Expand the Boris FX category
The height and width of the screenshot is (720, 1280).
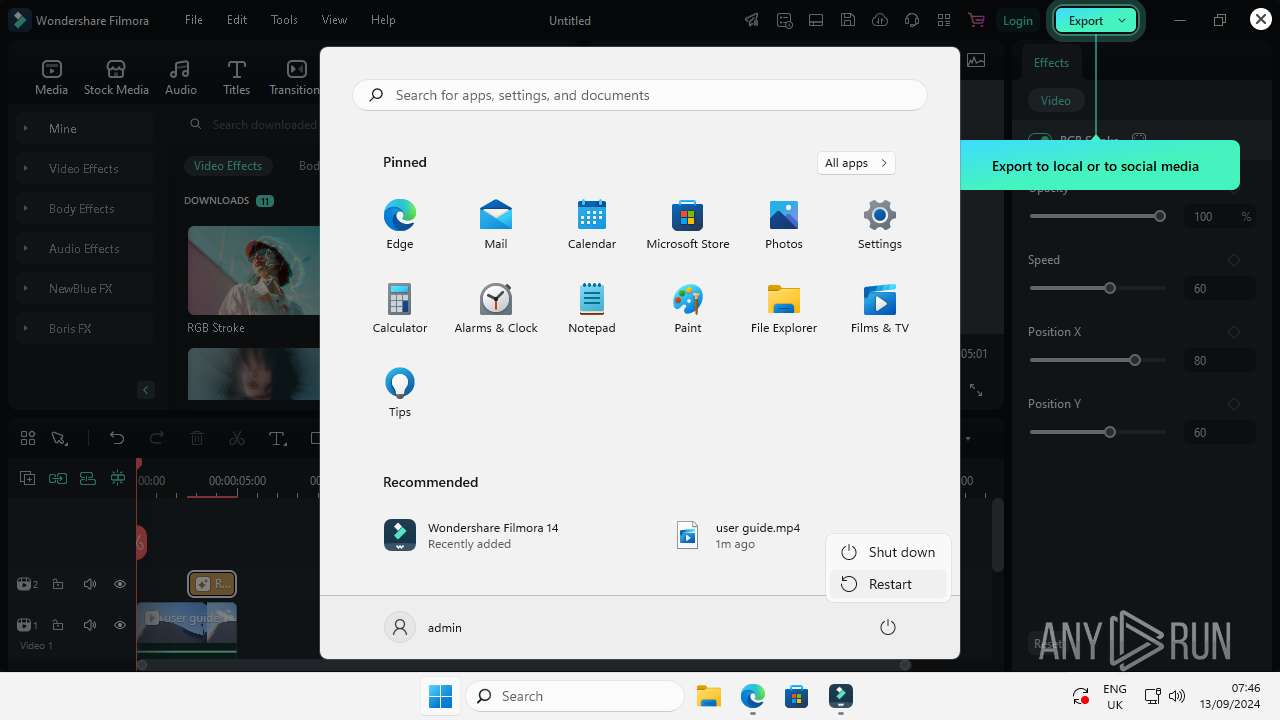click(26, 328)
